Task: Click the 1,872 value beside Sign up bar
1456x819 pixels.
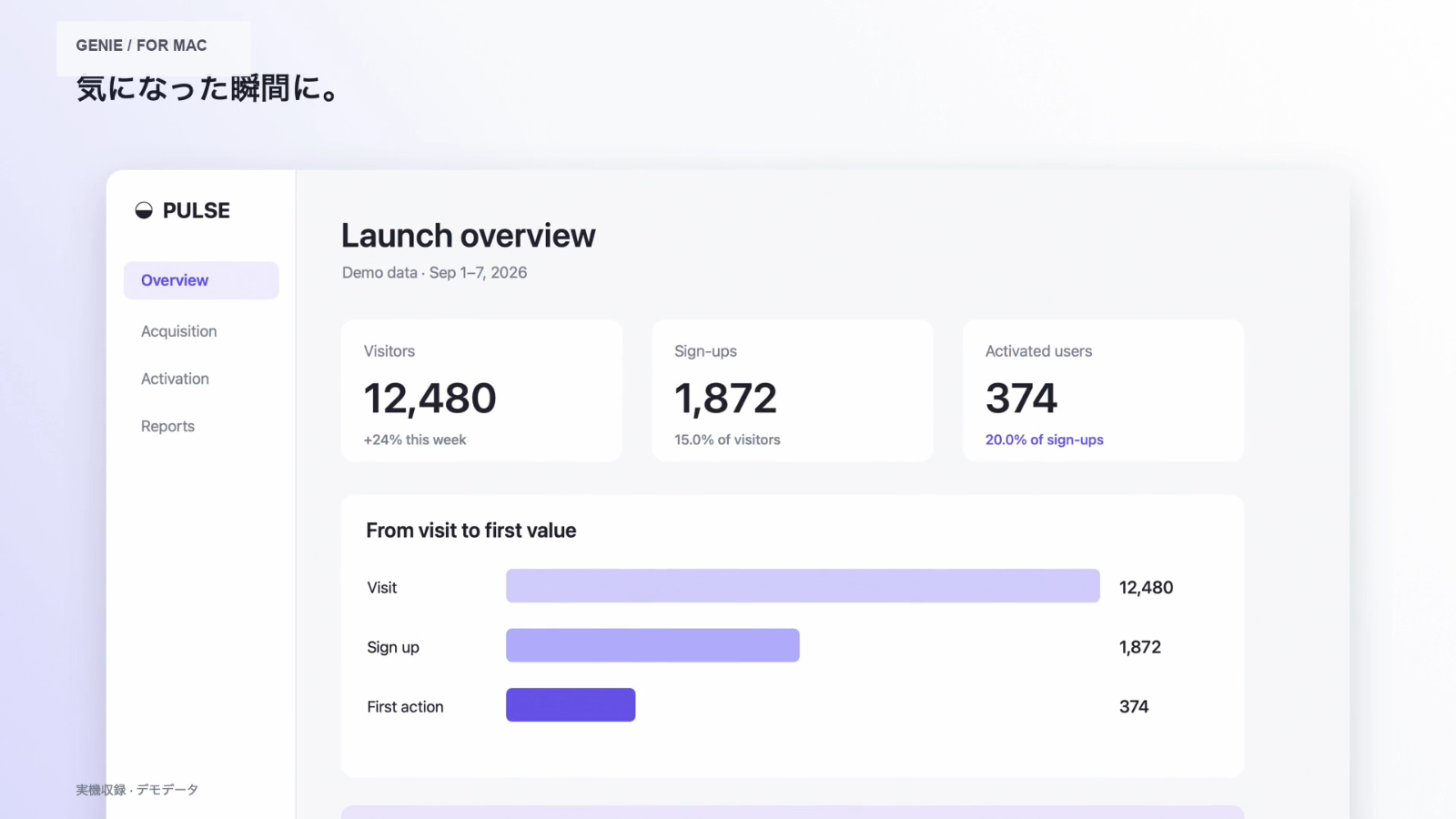Action: pyautogui.click(x=1139, y=647)
